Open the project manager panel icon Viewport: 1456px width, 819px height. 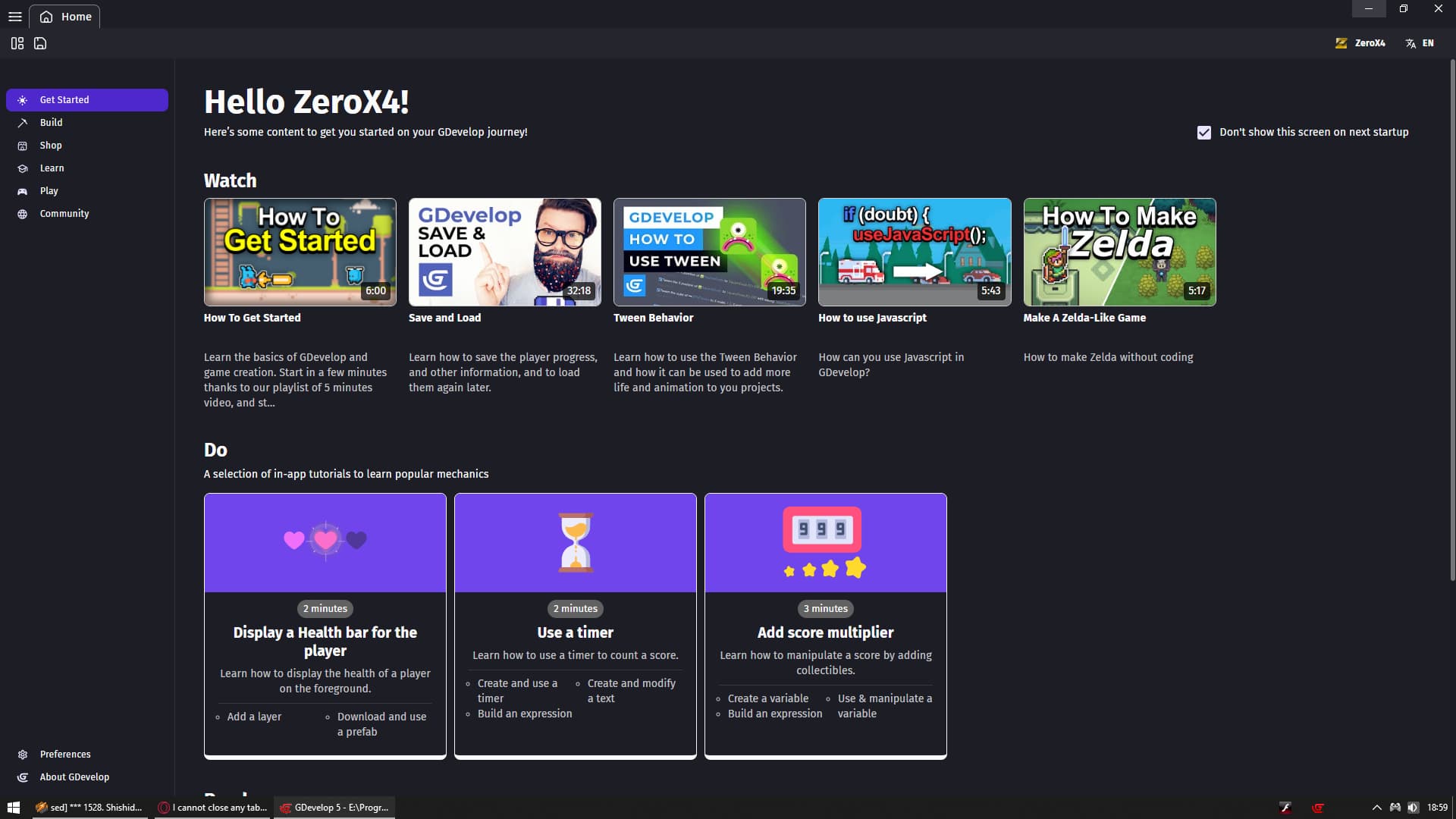17,43
